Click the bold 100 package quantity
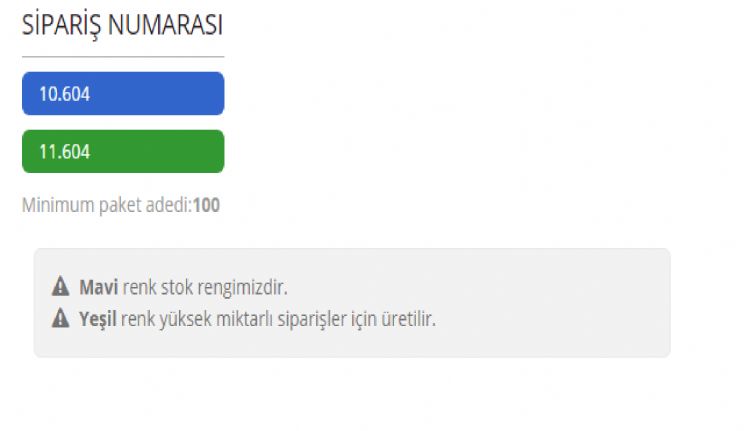Viewport: 750px width, 431px height. click(x=206, y=205)
